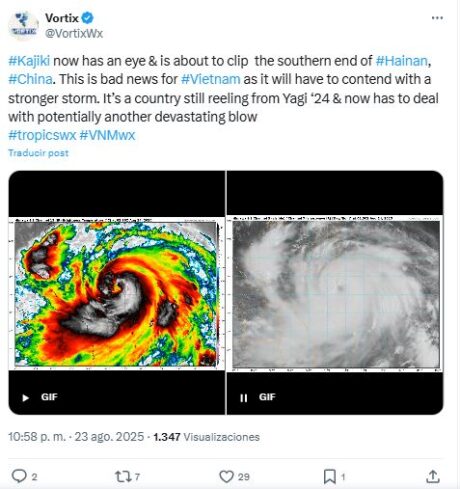Play the infrared satellite GIF
Image resolution: width=460 pixels, height=489 pixels.
[x=26, y=397]
